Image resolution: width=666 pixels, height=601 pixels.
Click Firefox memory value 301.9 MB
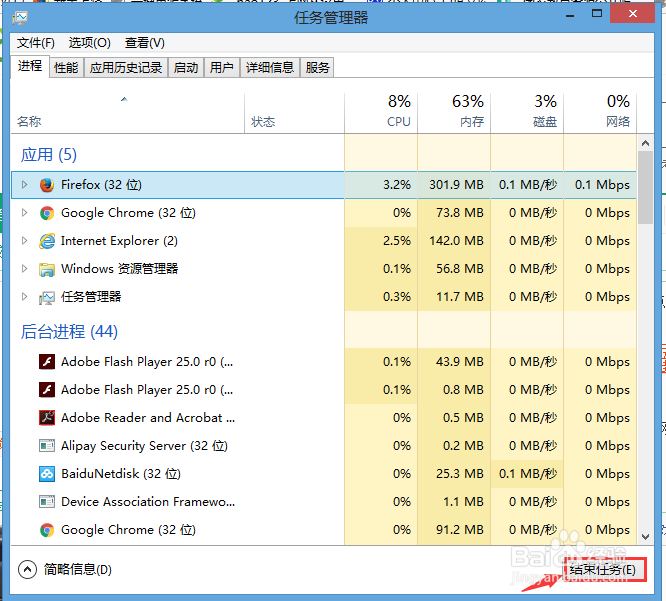(456, 185)
